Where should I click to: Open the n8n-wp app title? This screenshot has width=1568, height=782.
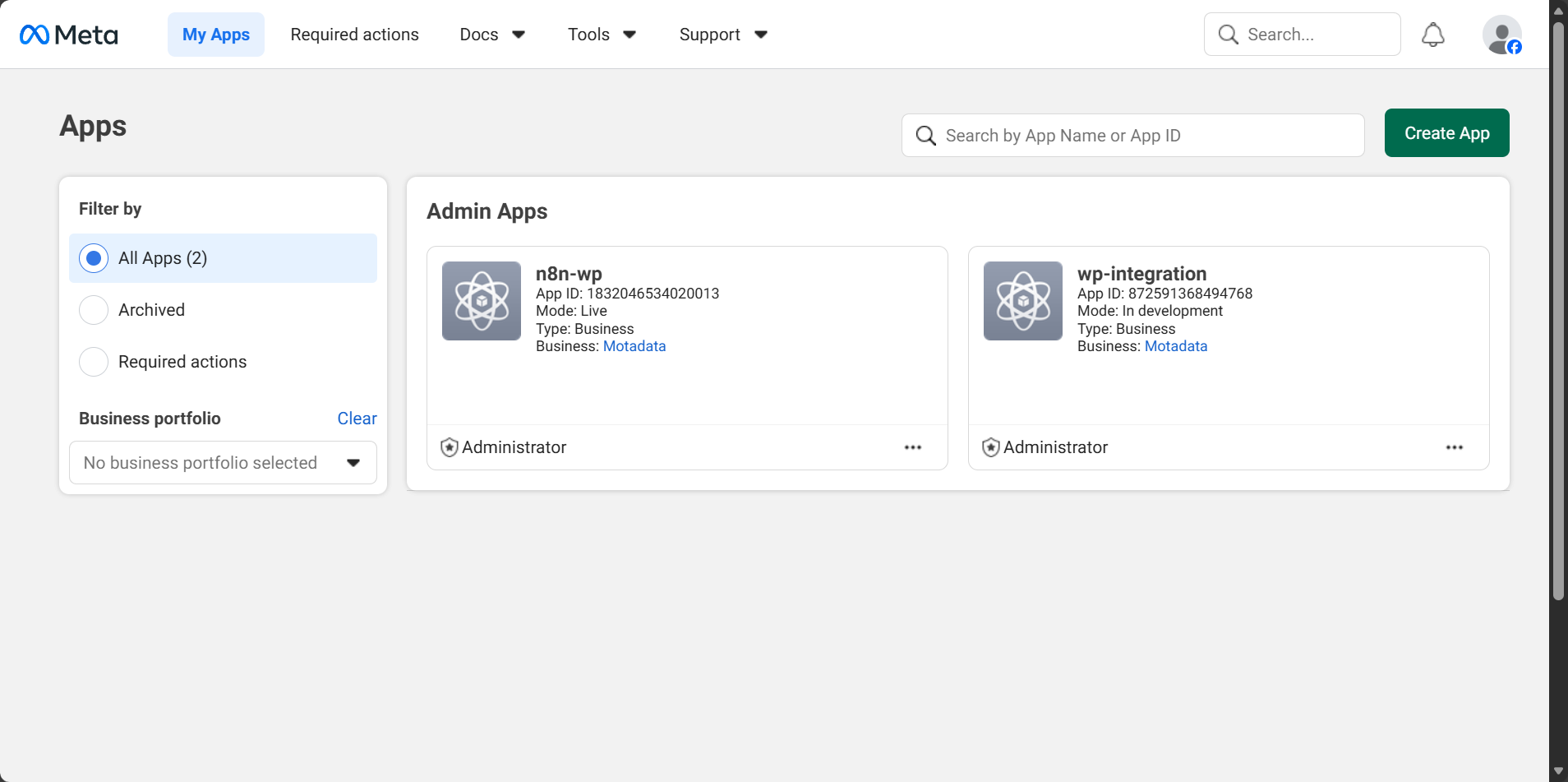(569, 274)
